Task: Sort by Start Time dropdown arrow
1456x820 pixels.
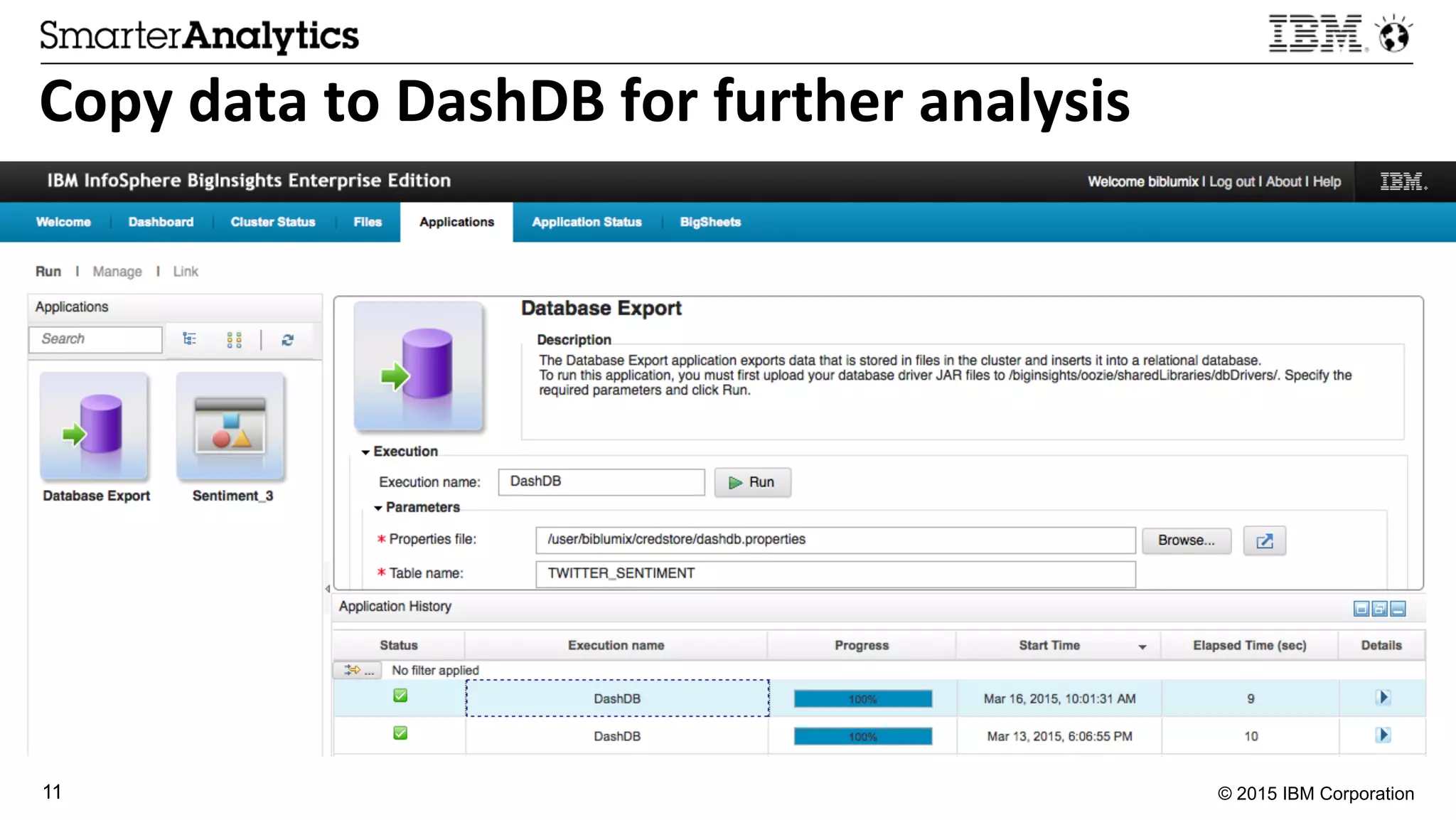Action: 1142,646
